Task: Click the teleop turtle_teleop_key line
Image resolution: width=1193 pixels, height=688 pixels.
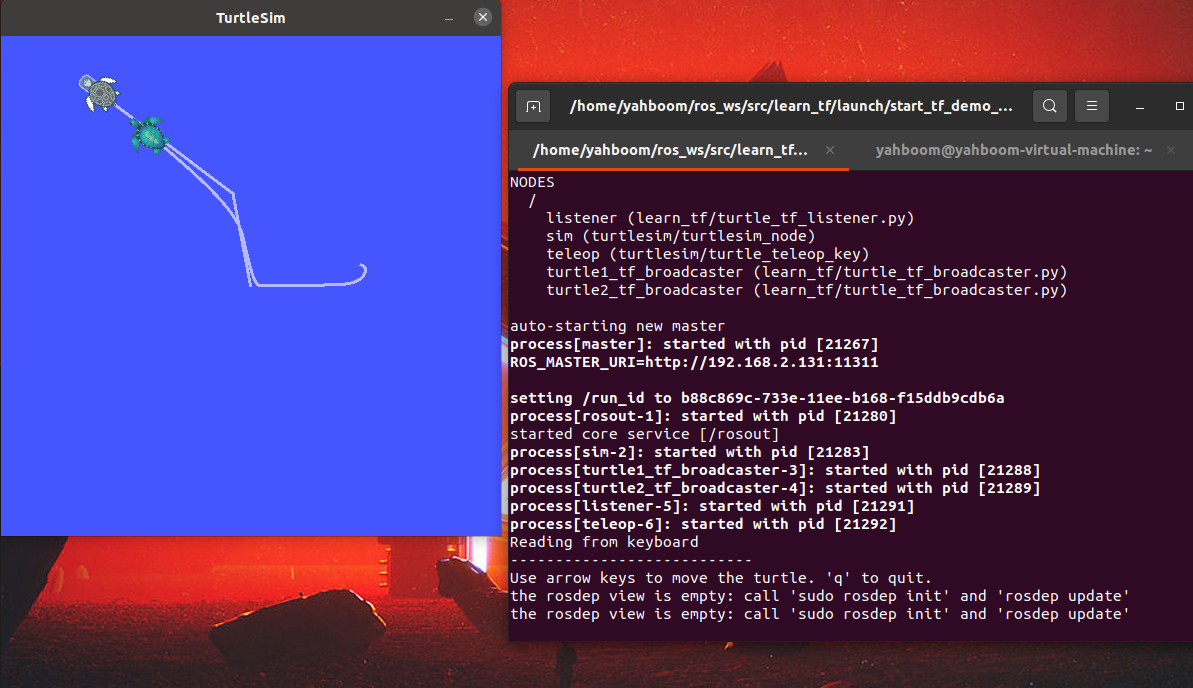Action: click(x=708, y=254)
